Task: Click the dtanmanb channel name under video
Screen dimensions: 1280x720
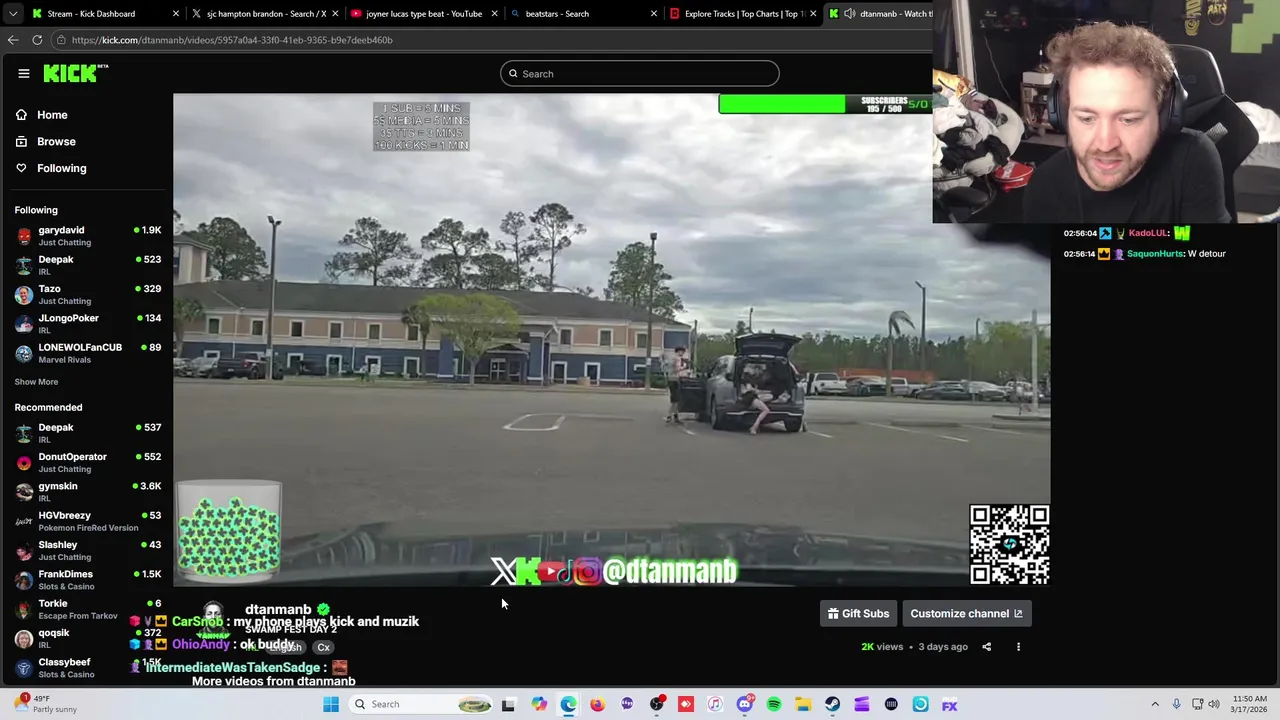Action: pyautogui.click(x=278, y=609)
